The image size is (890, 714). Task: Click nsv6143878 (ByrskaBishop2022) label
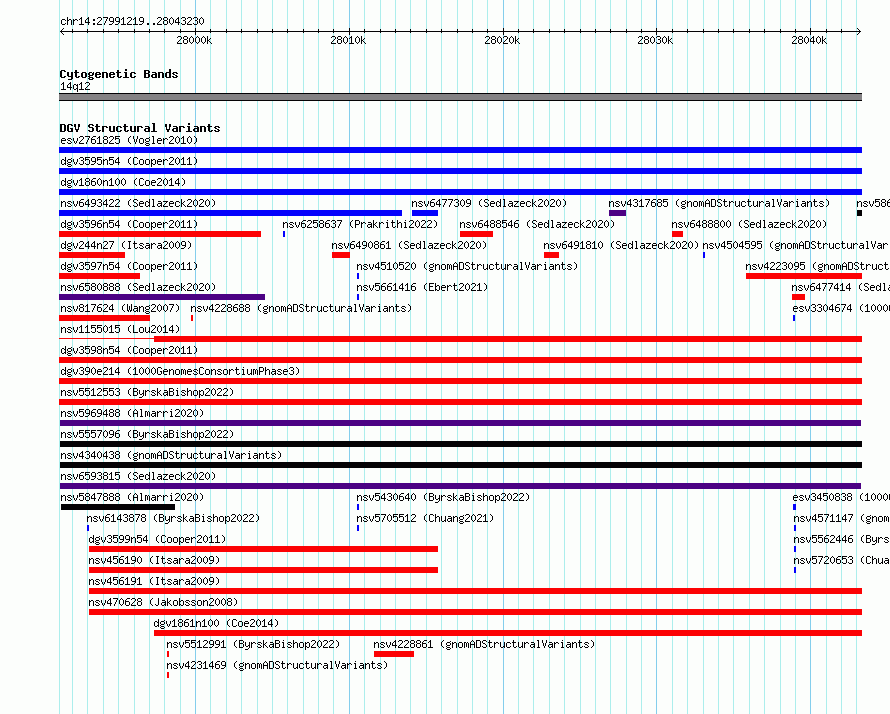pyautogui.click(x=173, y=518)
